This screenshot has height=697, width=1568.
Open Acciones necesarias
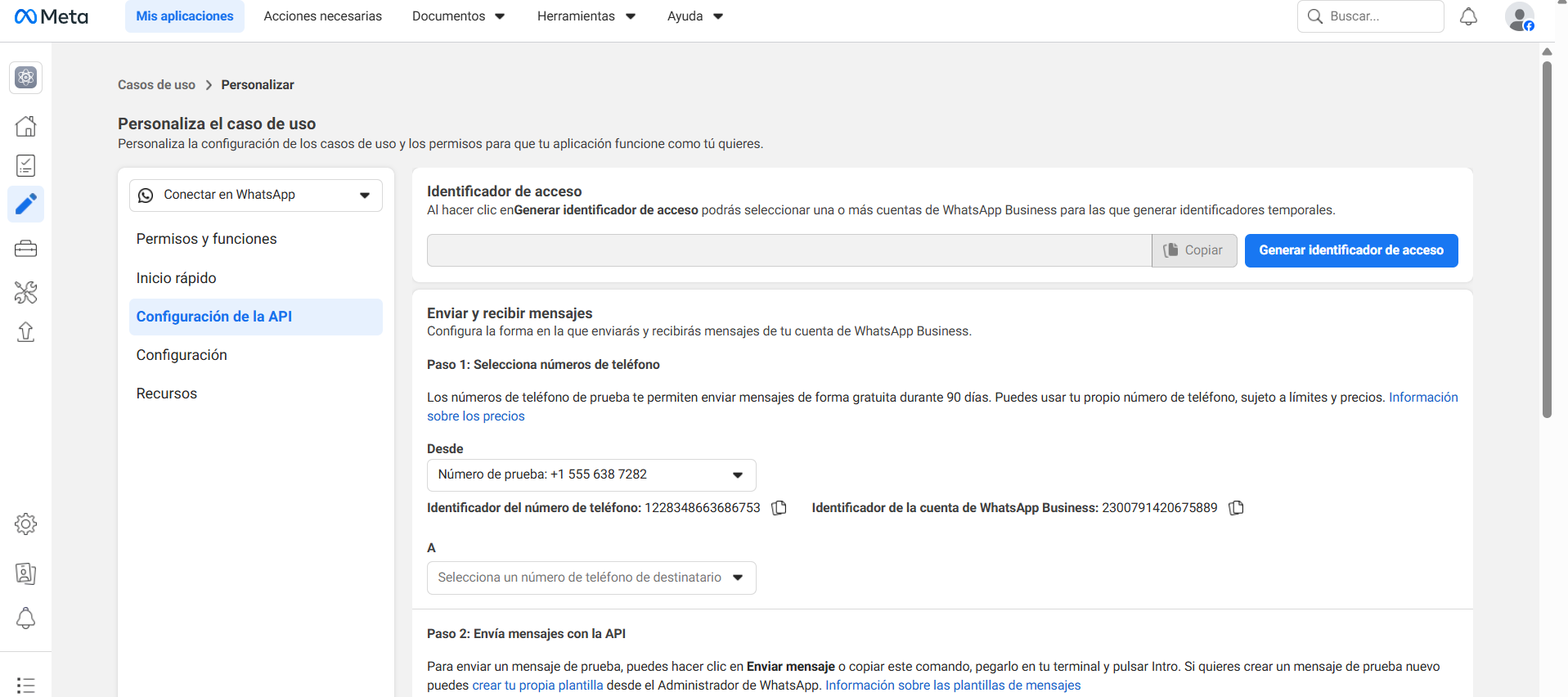click(x=323, y=16)
